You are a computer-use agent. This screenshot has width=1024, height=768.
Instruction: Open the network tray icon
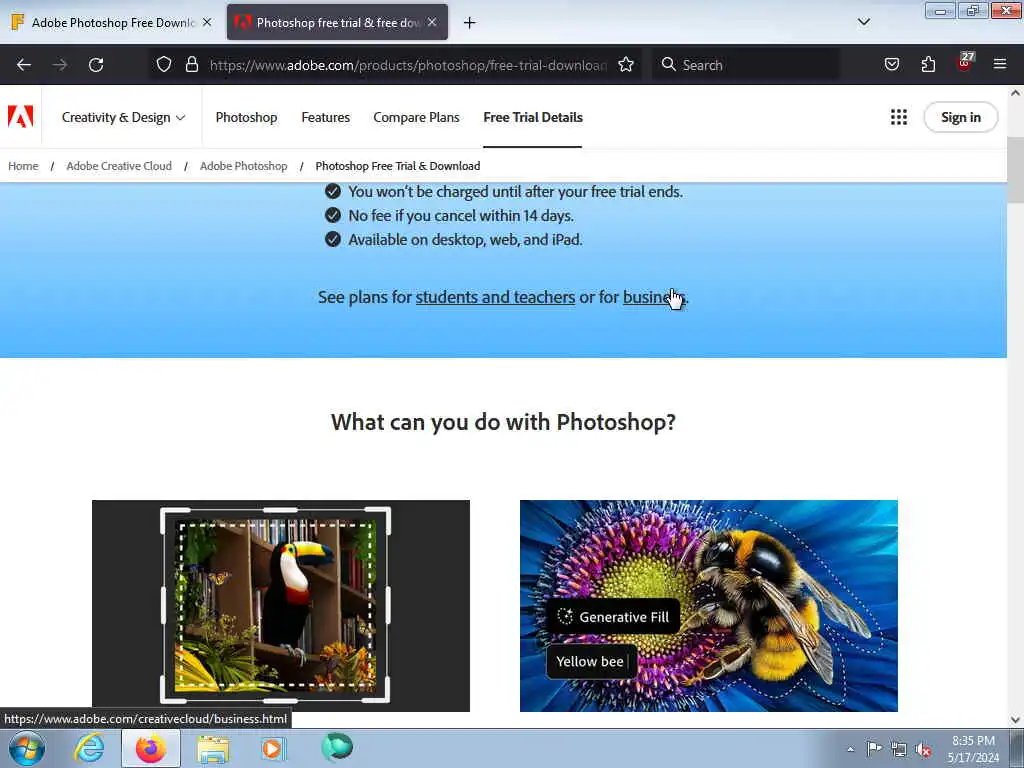pyautogui.click(x=899, y=750)
